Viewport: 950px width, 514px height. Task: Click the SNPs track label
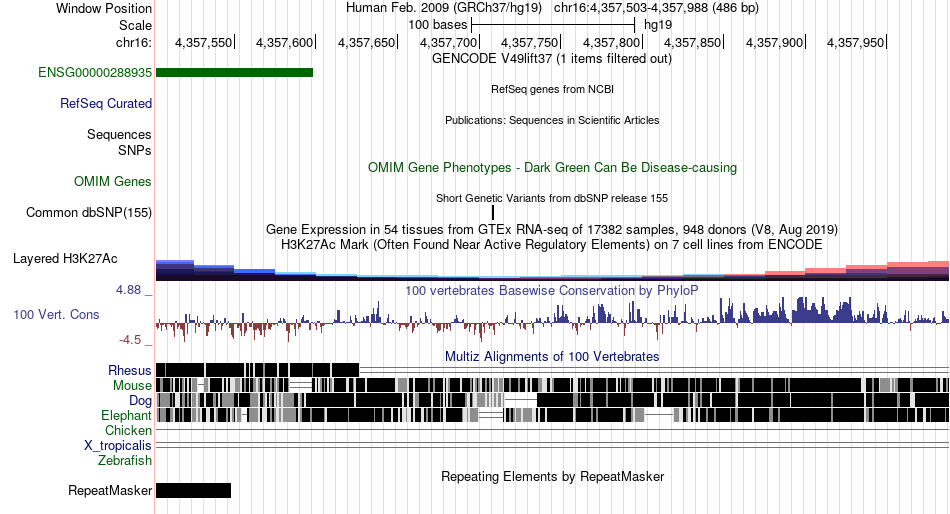(135, 150)
